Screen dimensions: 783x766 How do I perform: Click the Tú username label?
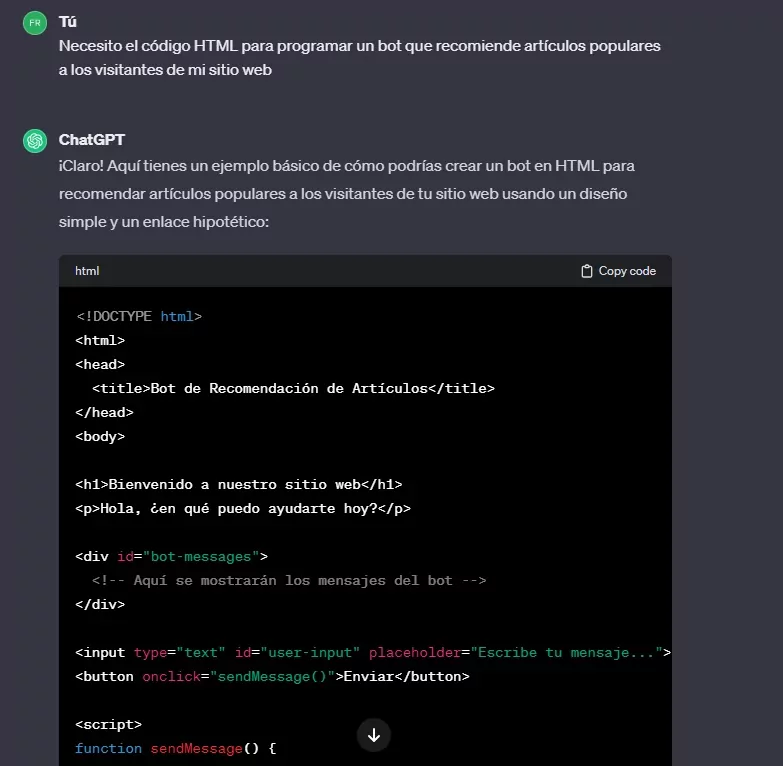[x=67, y=21]
